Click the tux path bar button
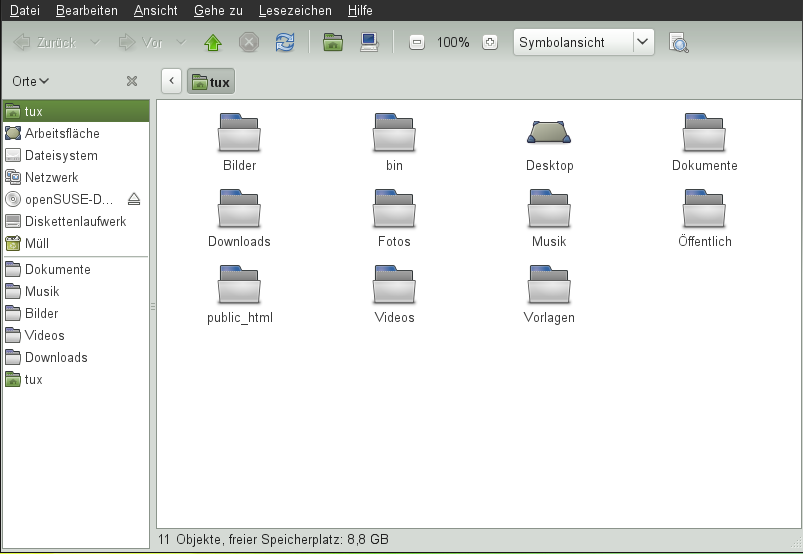 pyautogui.click(x=211, y=81)
